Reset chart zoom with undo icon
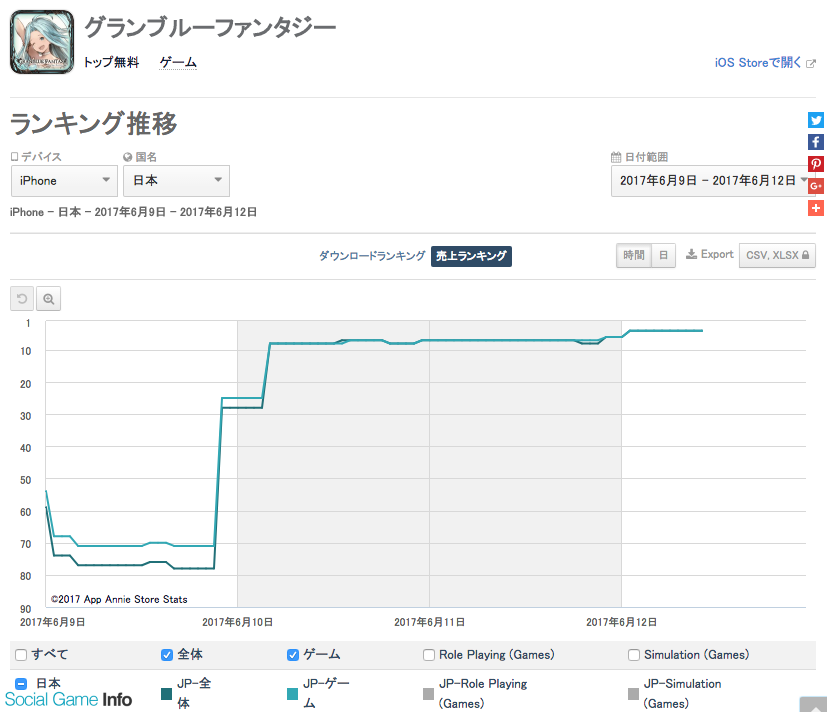This screenshot has height=712, width=827. 22,299
